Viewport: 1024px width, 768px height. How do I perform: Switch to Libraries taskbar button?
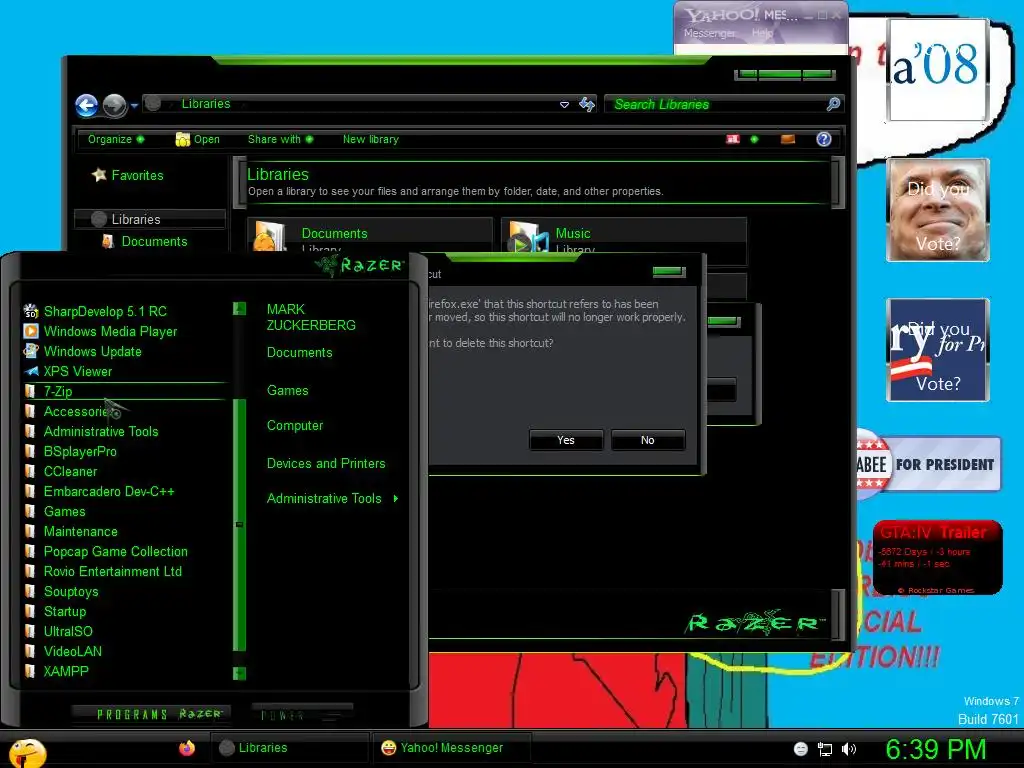(x=289, y=748)
